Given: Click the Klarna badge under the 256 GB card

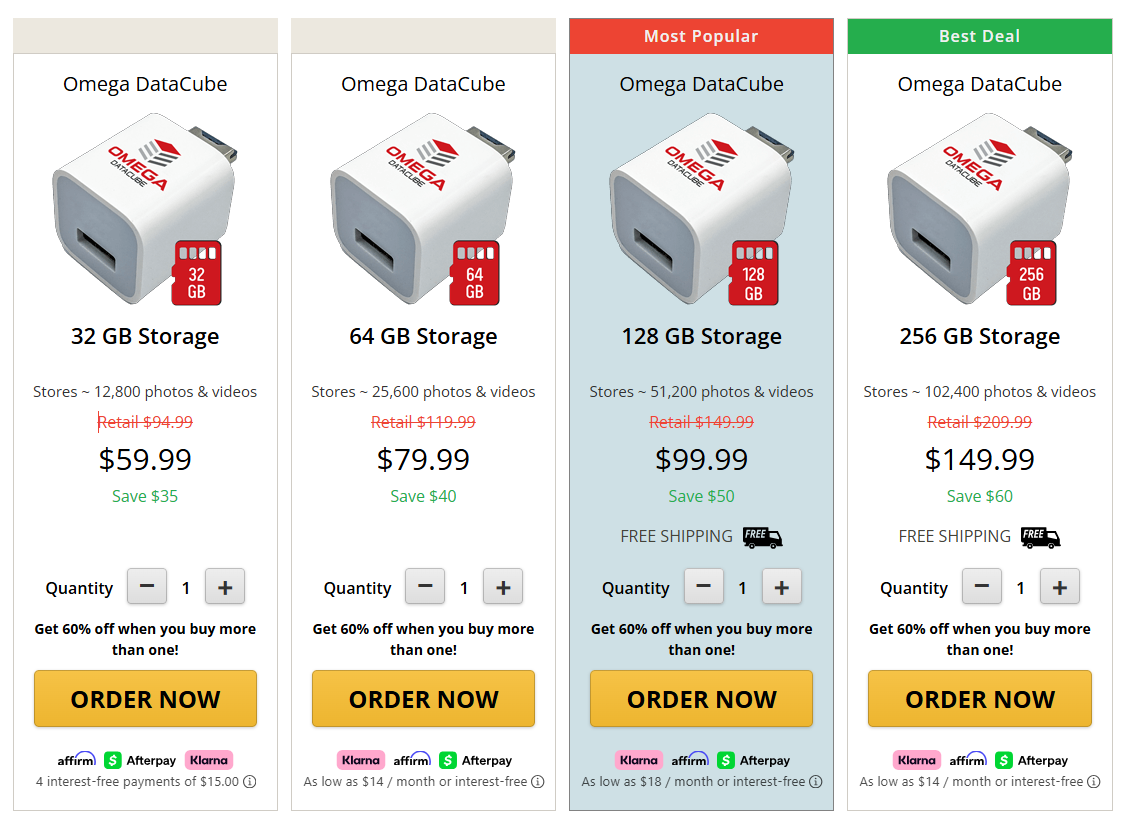Looking at the screenshot, I should coord(916,760).
